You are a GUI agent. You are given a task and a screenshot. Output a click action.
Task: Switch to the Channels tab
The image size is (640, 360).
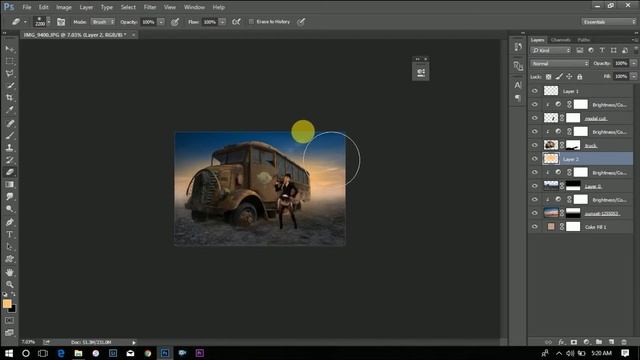click(x=560, y=40)
